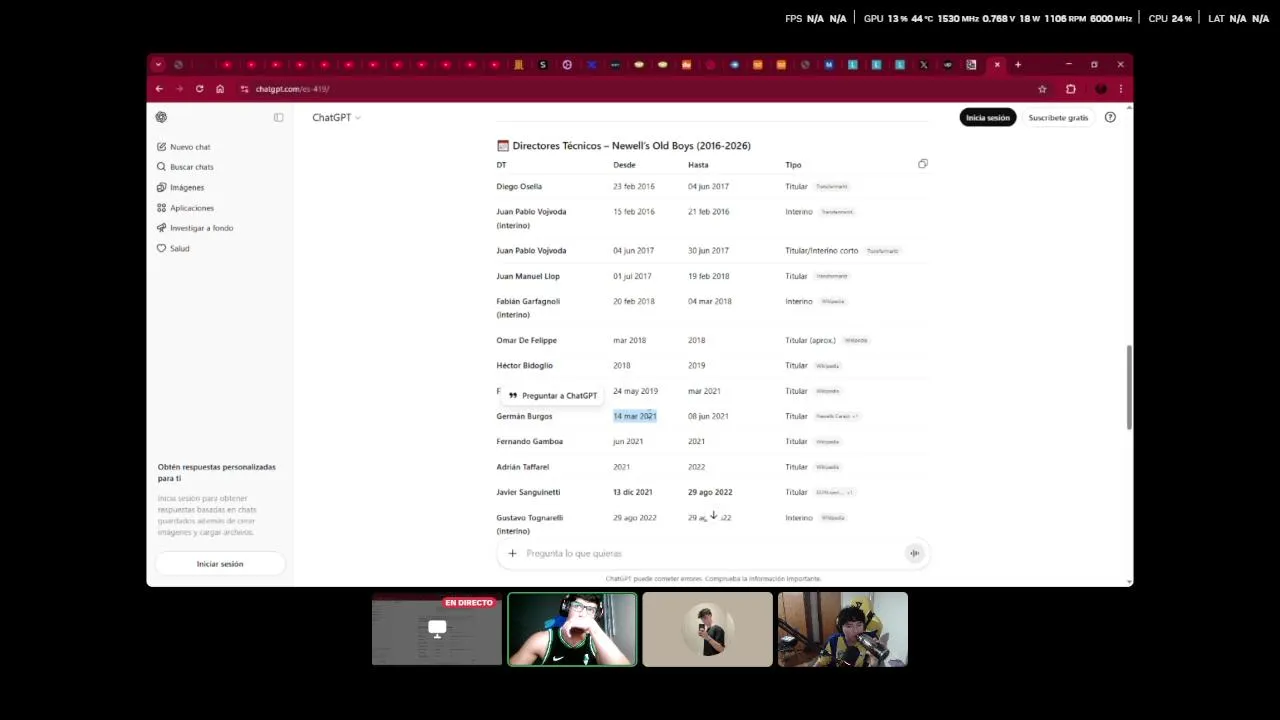
Task: Select the webcam with yellow microphone user
Action: (843, 629)
